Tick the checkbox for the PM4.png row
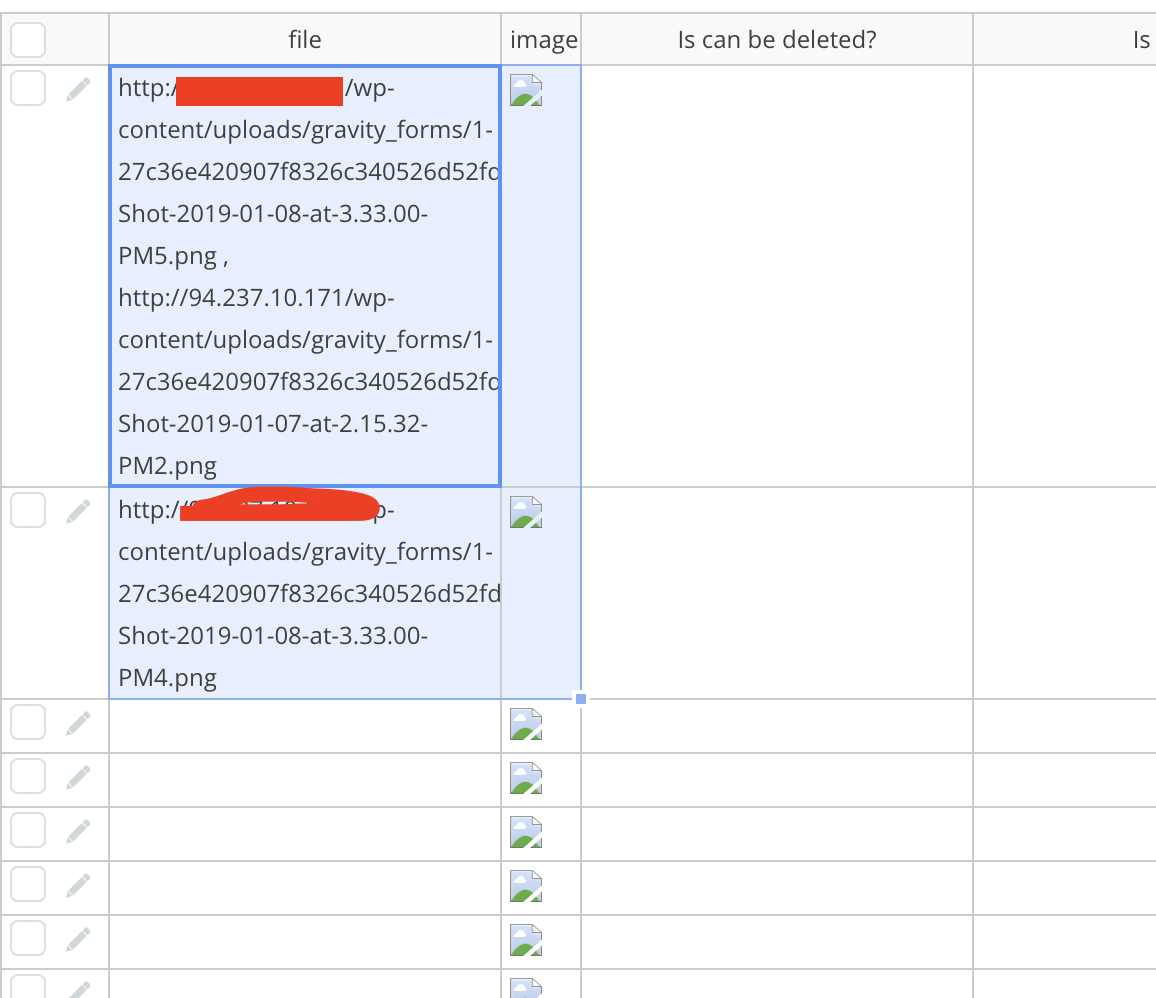 [x=28, y=510]
